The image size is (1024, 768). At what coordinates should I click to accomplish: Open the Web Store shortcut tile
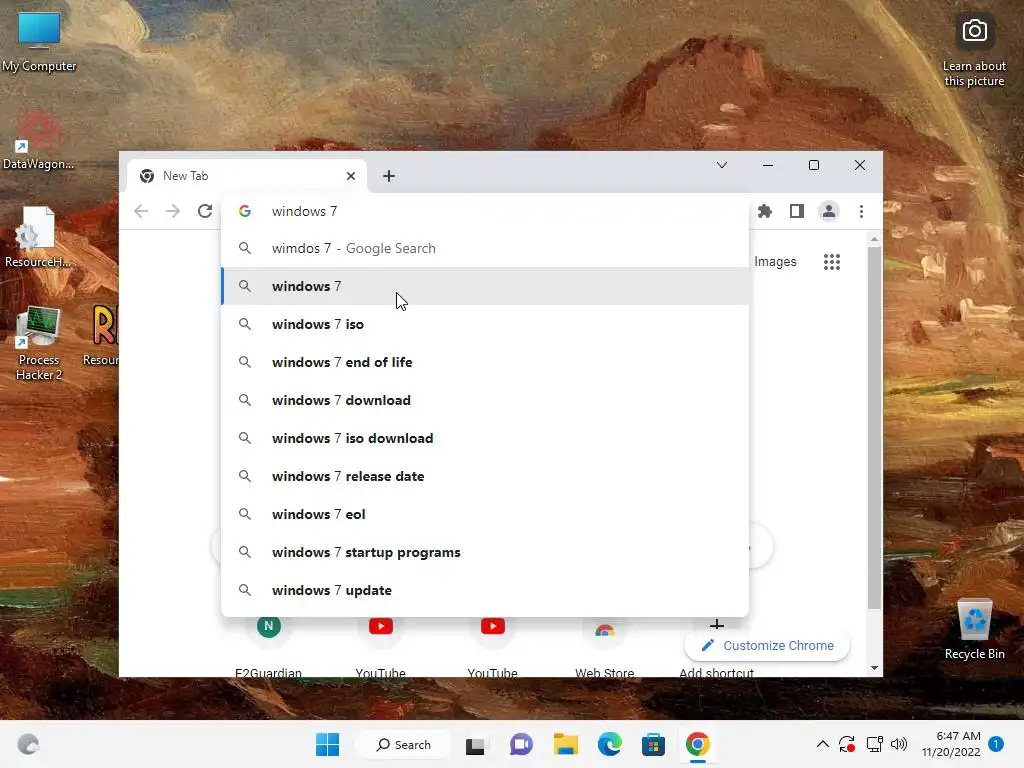605,647
